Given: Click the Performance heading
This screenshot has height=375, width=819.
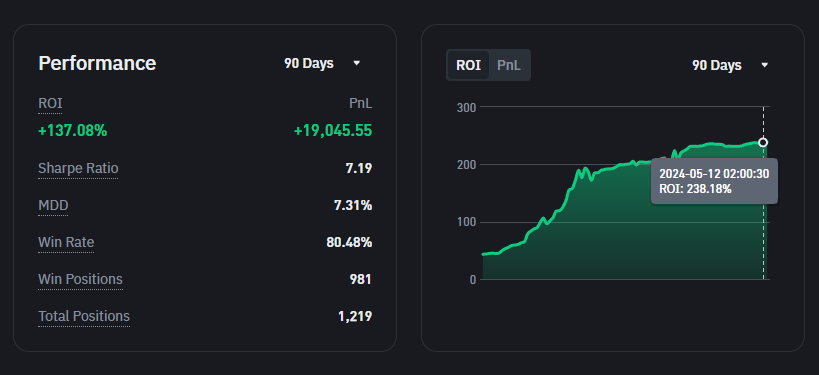Looking at the screenshot, I should coord(97,63).
